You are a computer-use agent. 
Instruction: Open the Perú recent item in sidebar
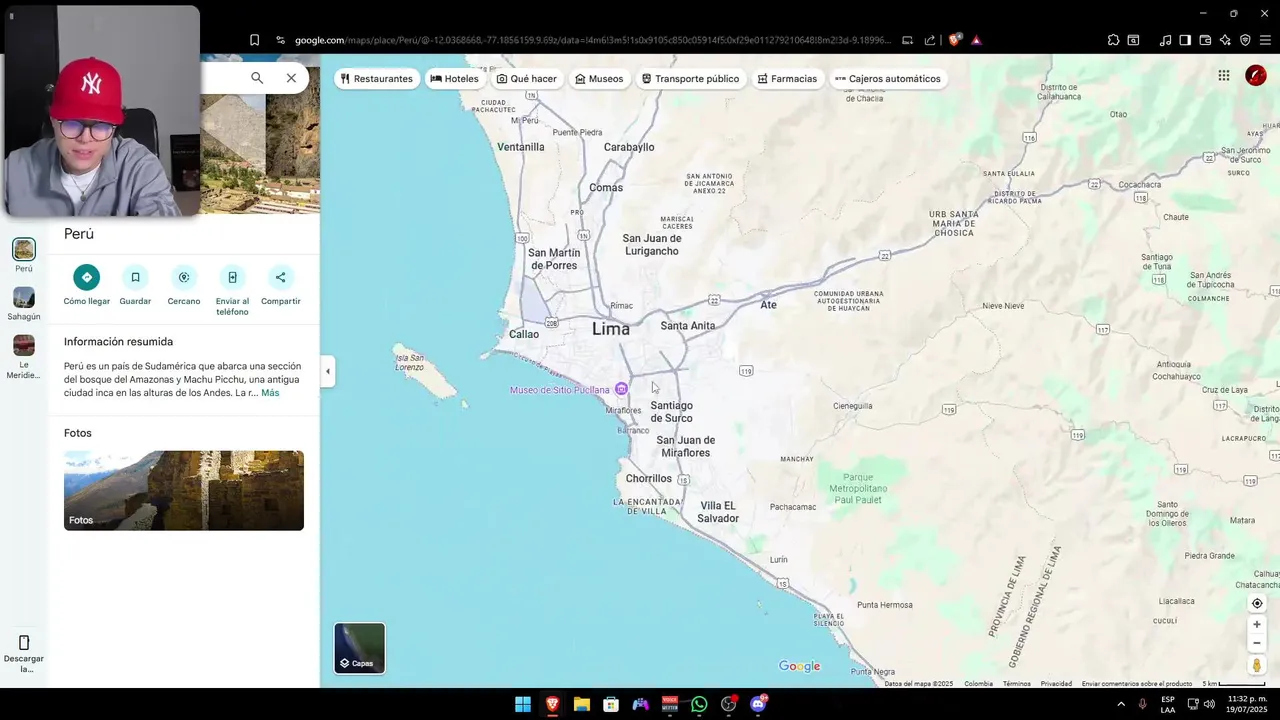point(24,255)
